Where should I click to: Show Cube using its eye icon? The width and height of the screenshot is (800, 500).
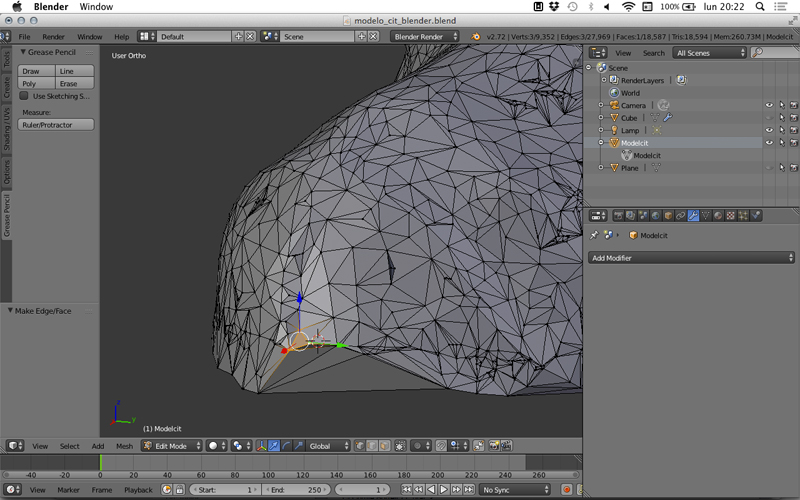click(x=769, y=118)
